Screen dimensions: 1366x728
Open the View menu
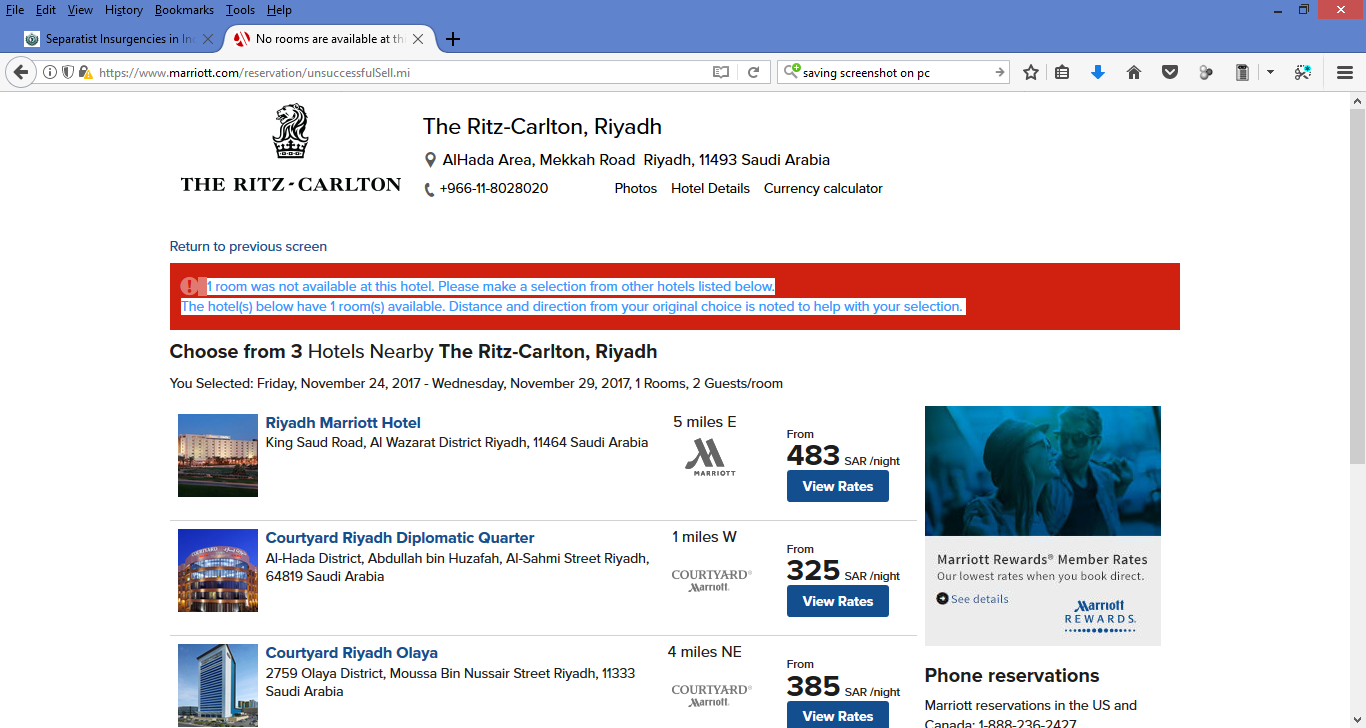point(80,9)
